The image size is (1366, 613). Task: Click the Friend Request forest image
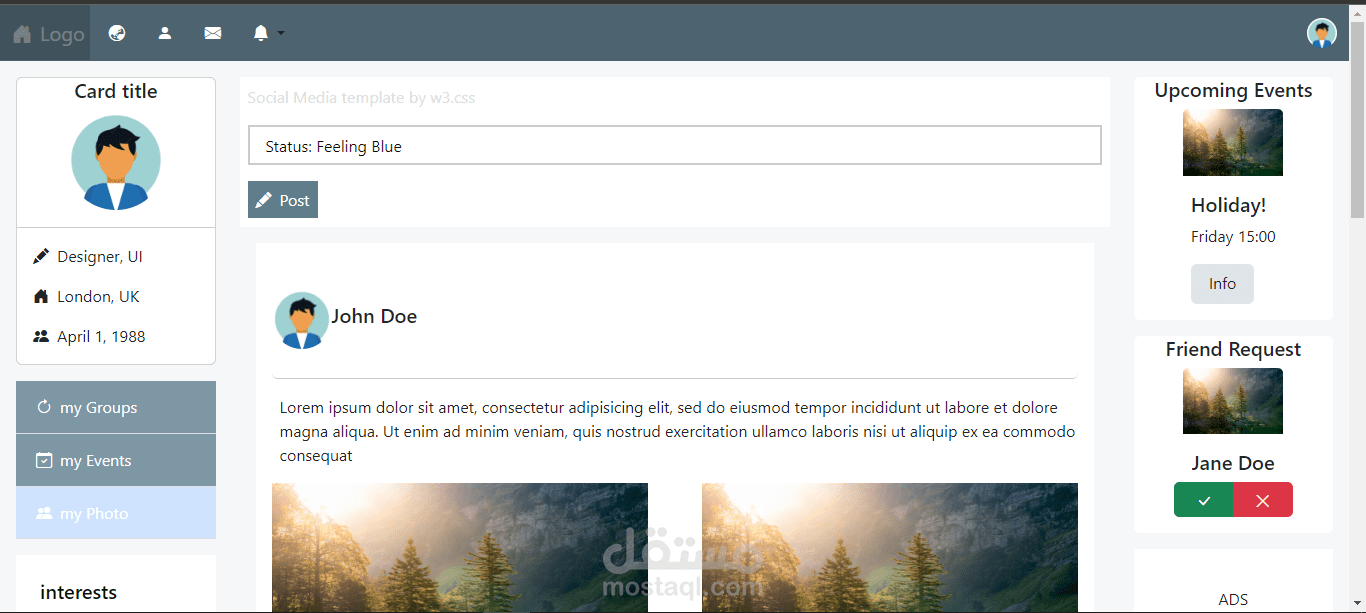tap(1233, 401)
